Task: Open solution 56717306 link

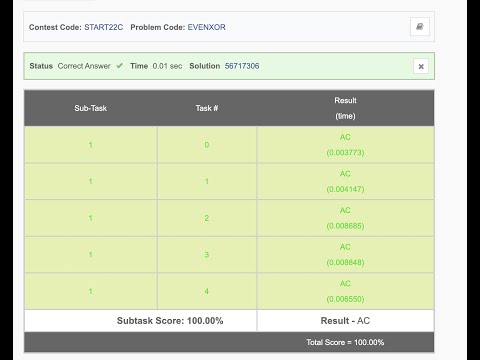Action: click(x=242, y=66)
